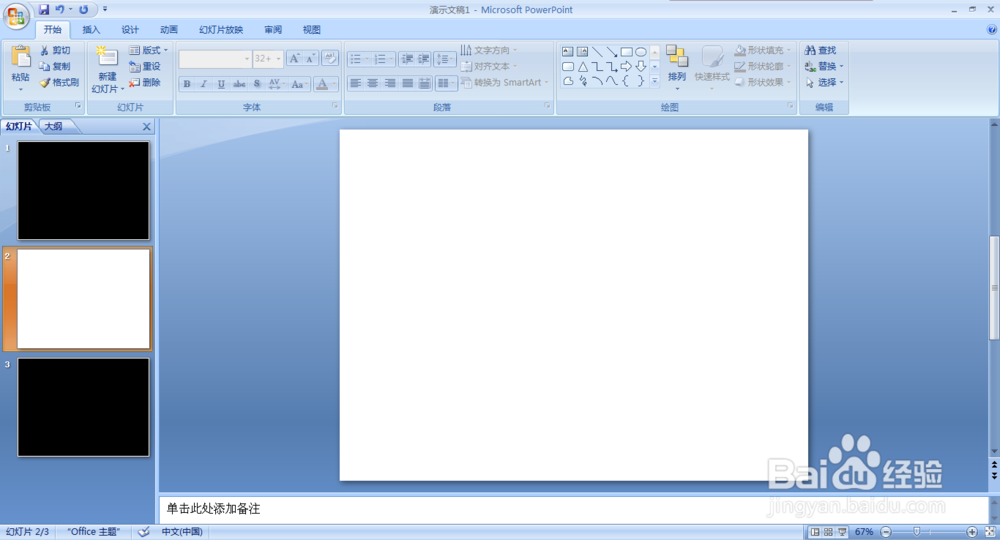The height and width of the screenshot is (540, 1000).
Task: Expand 对齐文本 align text menu
Action: [489, 66]
